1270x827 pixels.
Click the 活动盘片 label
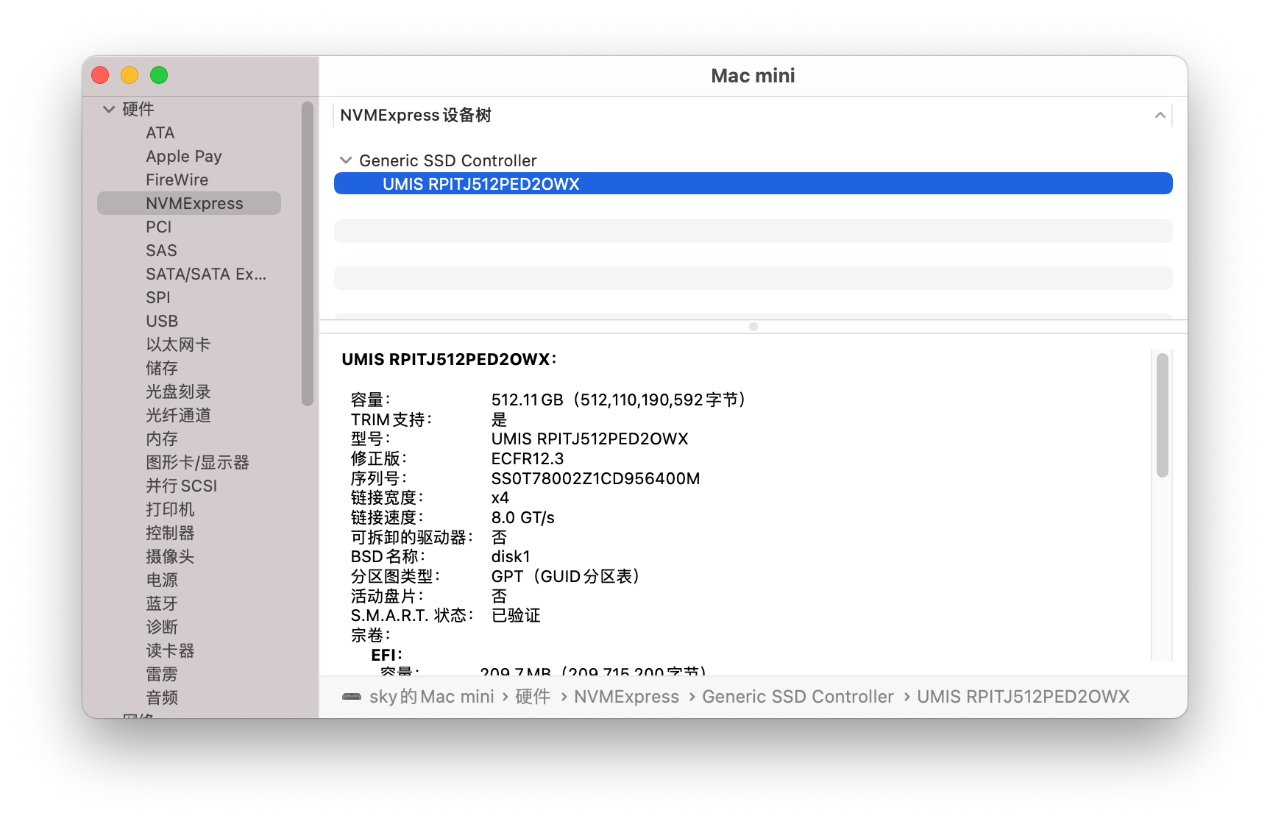click(386, 596)
